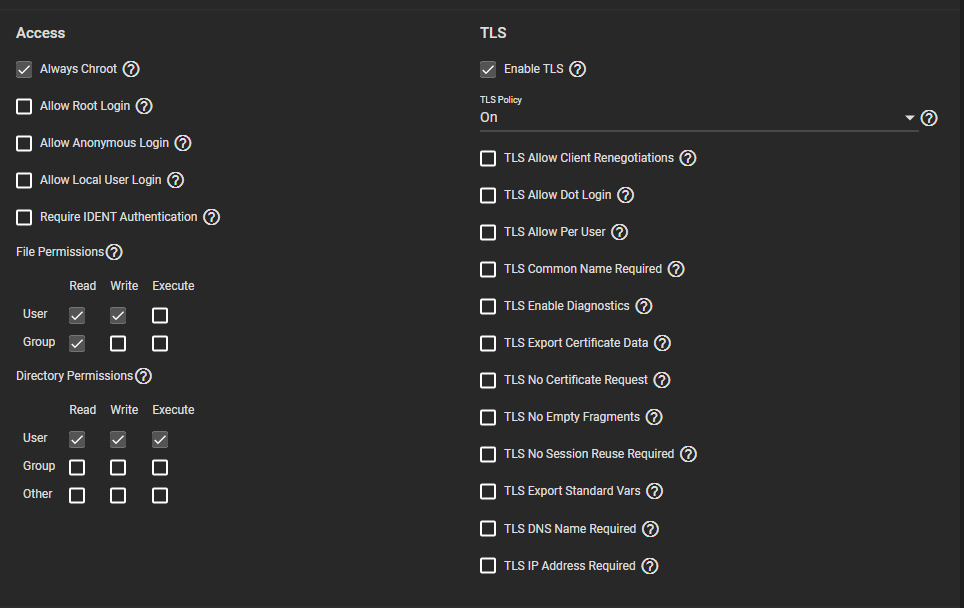The height and width of the screenshot is (608, 964).
Task: Open help tooltip for Allow Root Login
Action: click(144, 106)
